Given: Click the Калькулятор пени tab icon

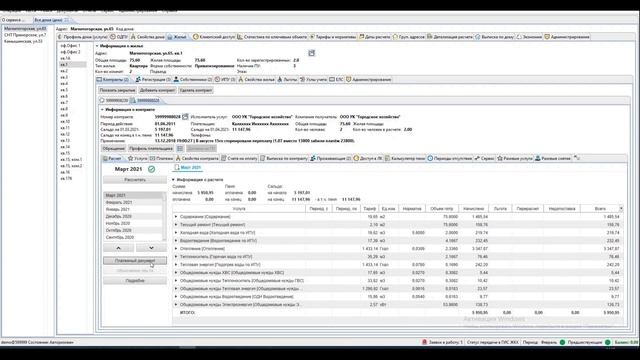Looking at the screenshot, I should click(387, 158).
